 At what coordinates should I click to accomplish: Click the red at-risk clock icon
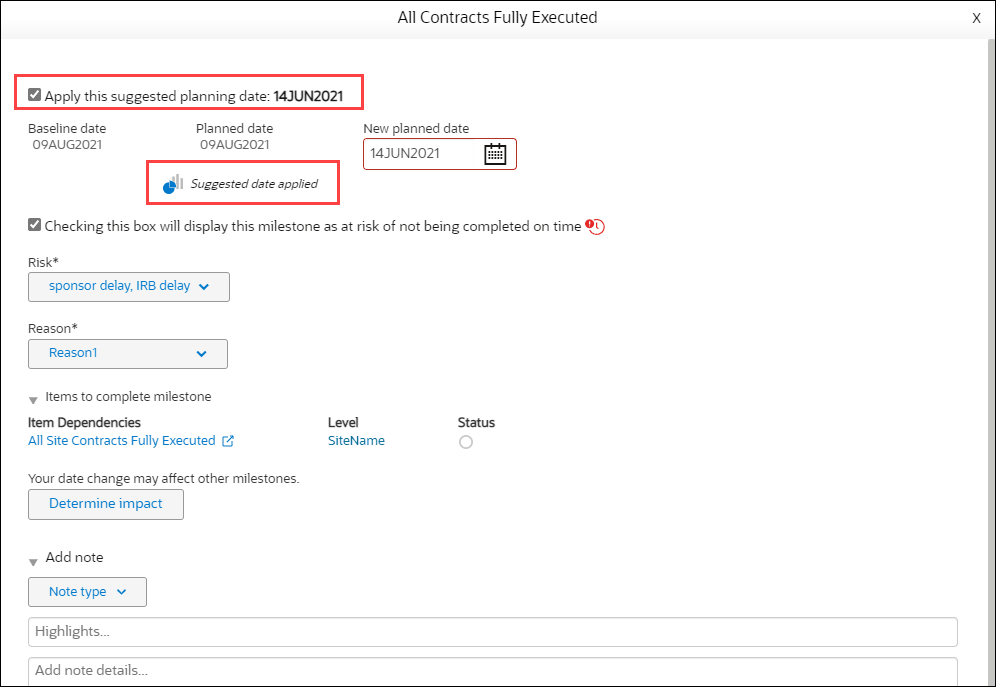tap(594, 227)
